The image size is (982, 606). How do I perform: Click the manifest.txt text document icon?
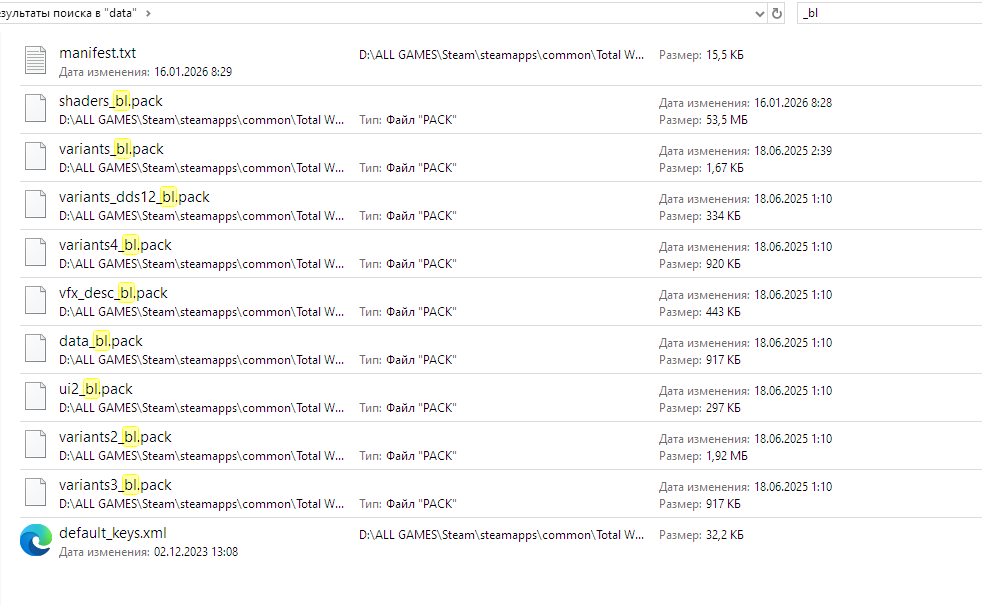click(36, 60)
